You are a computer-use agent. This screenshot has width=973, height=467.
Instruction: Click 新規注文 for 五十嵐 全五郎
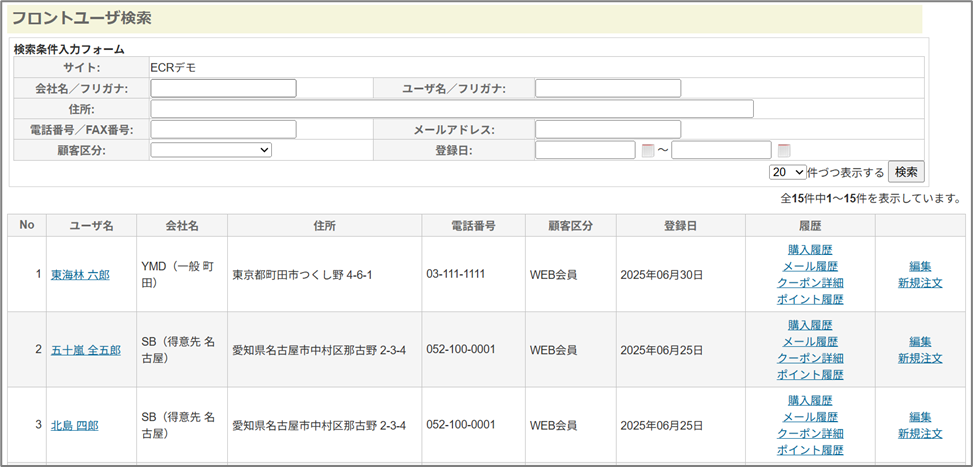[920, 358]
